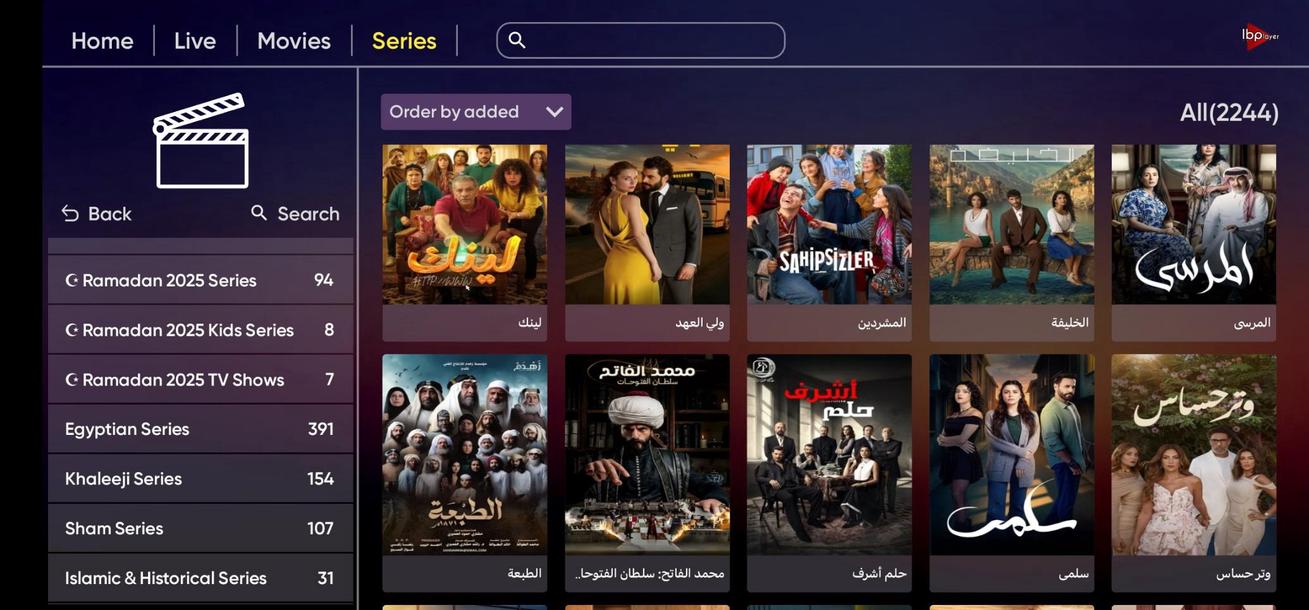
Task: Click the Back arrow icon
Action: point(70,213)
